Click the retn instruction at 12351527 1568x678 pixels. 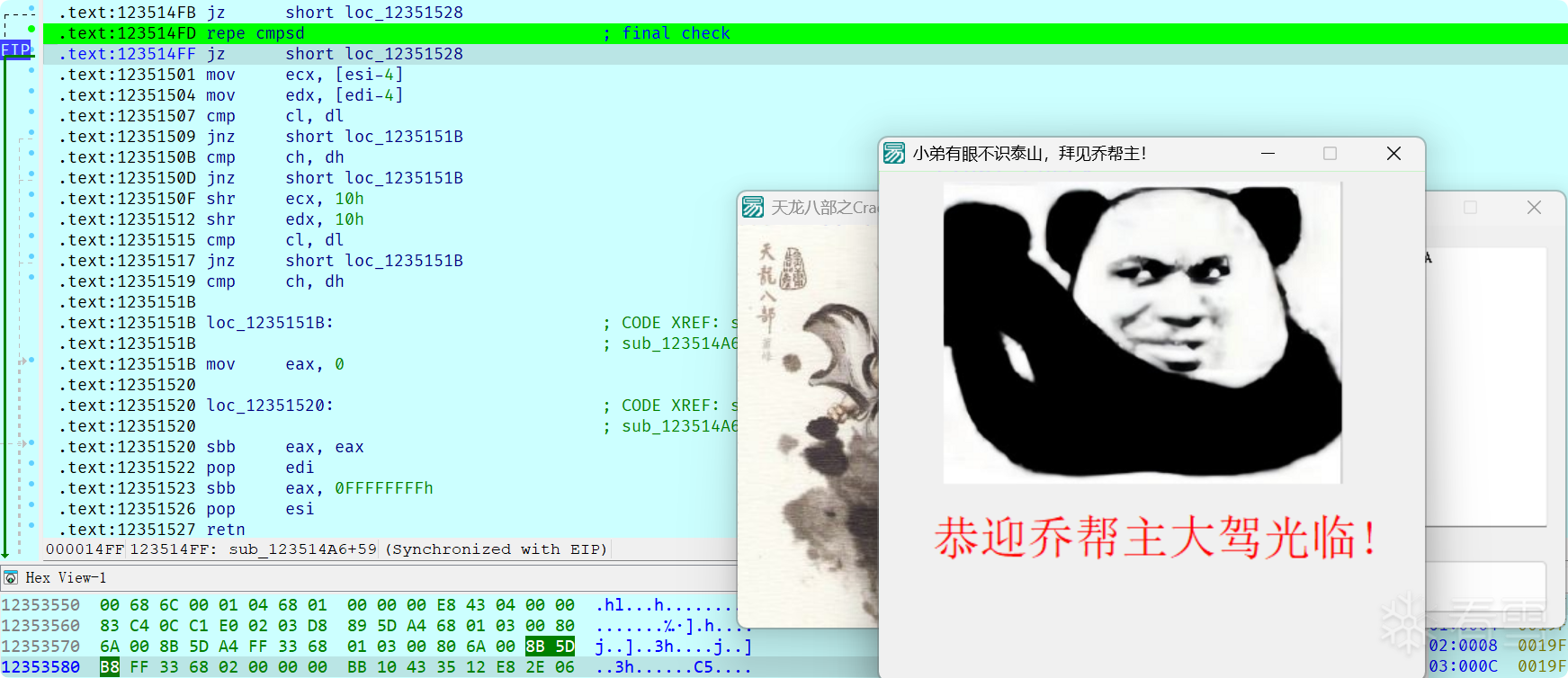pos(226,530)
